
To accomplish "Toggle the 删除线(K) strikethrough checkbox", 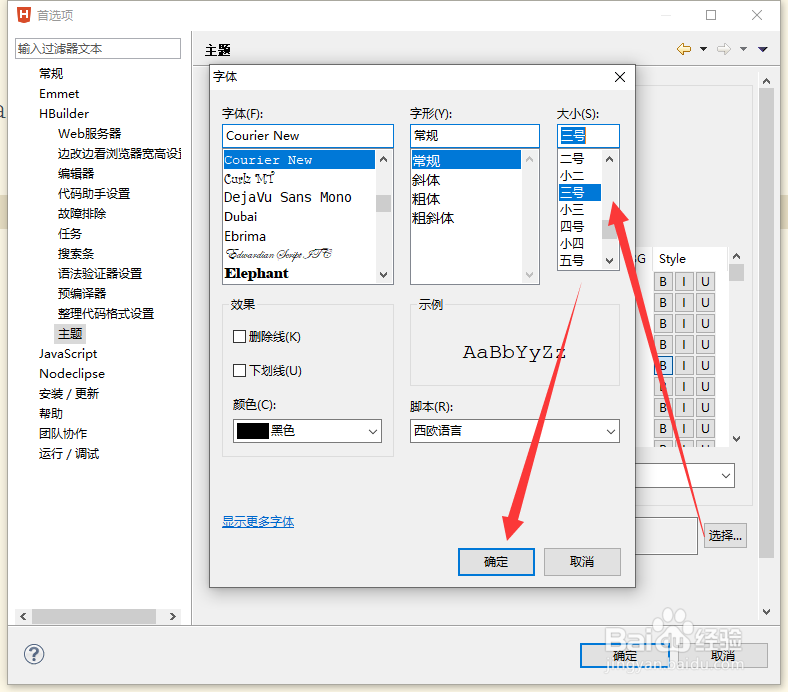I will [239, 336].
